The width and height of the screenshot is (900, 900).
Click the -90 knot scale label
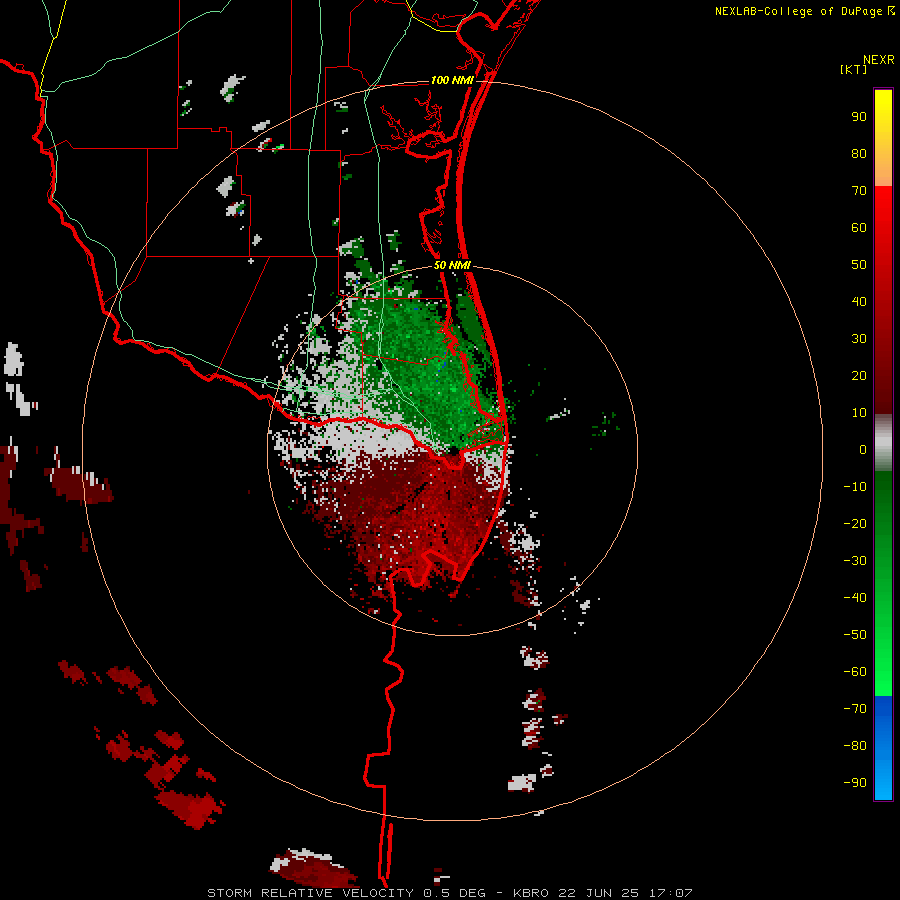[855, 782]
